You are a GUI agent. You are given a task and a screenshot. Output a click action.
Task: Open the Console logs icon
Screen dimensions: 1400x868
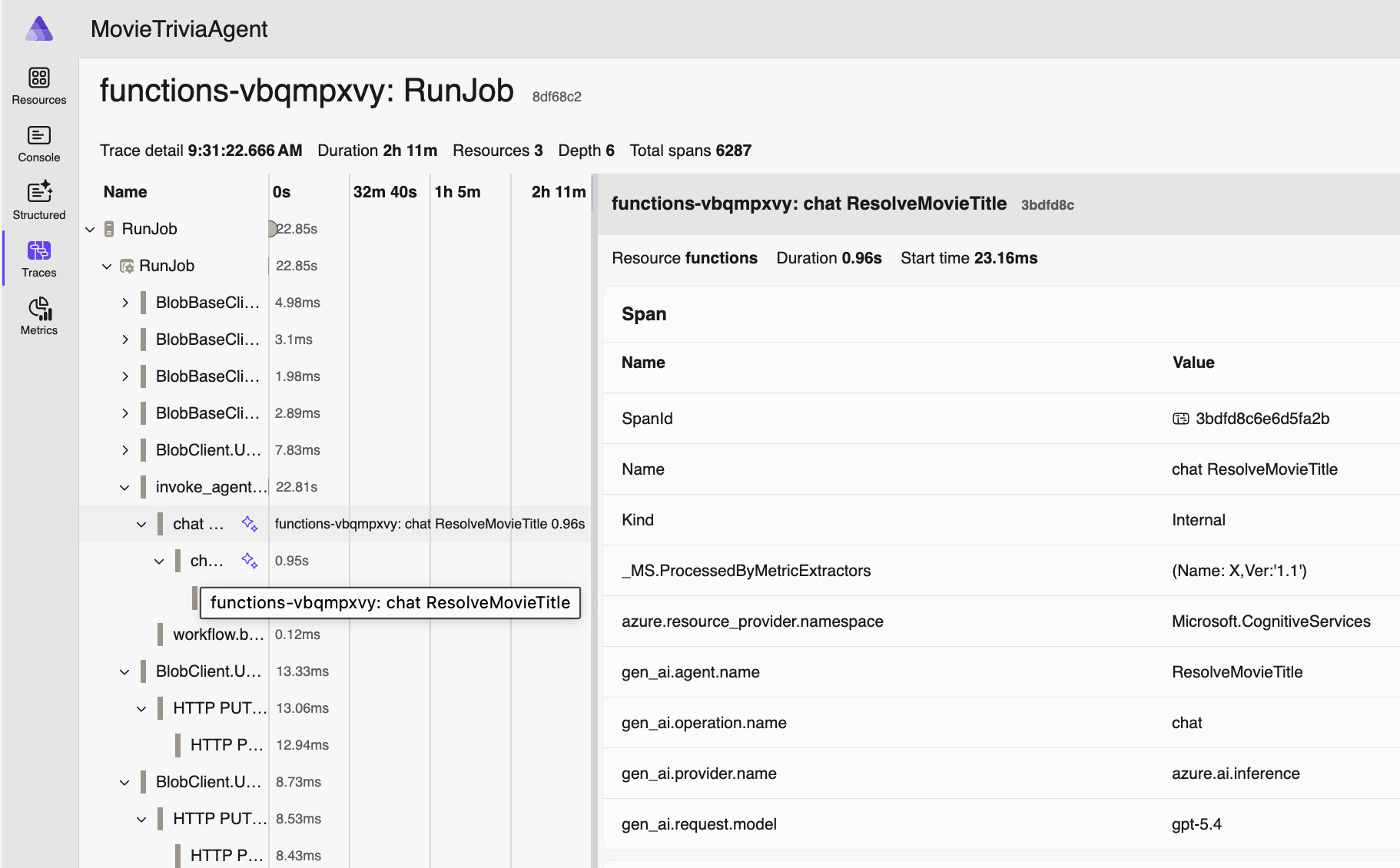[x=39, y=135]
